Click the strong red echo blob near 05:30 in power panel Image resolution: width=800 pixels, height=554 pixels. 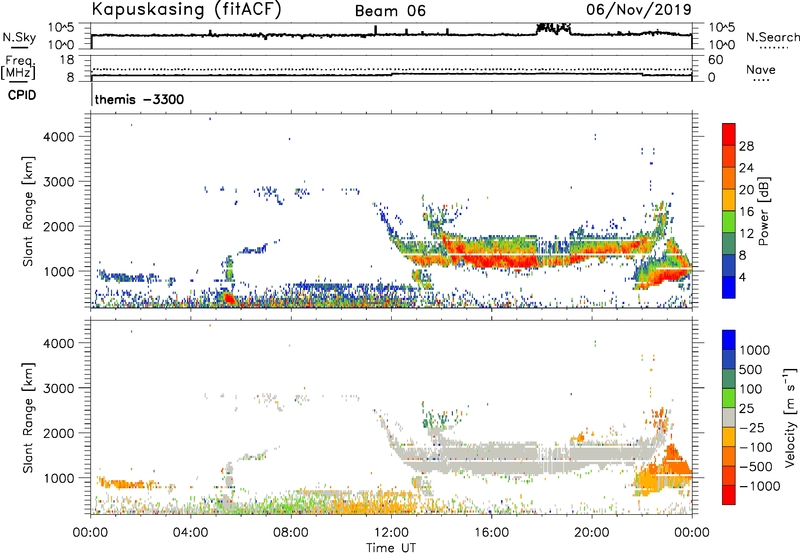228,298
